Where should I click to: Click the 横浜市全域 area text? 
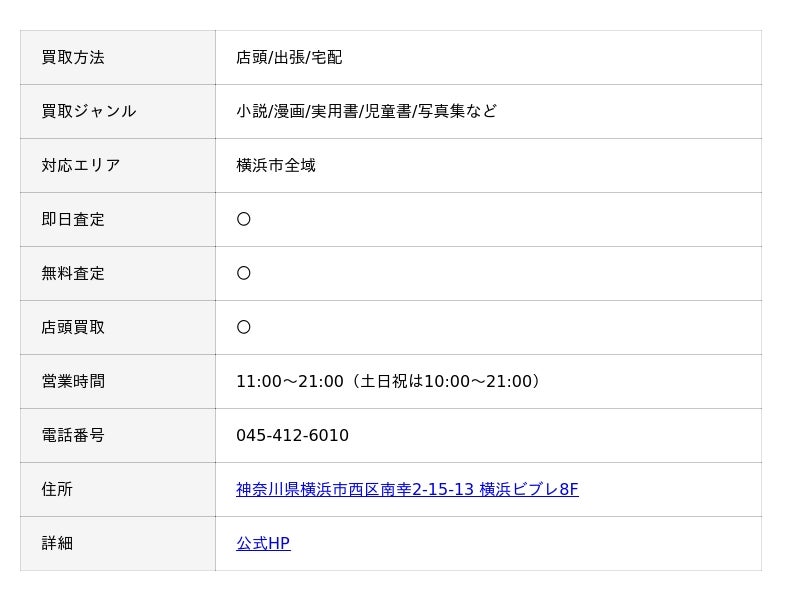[276, 165]
